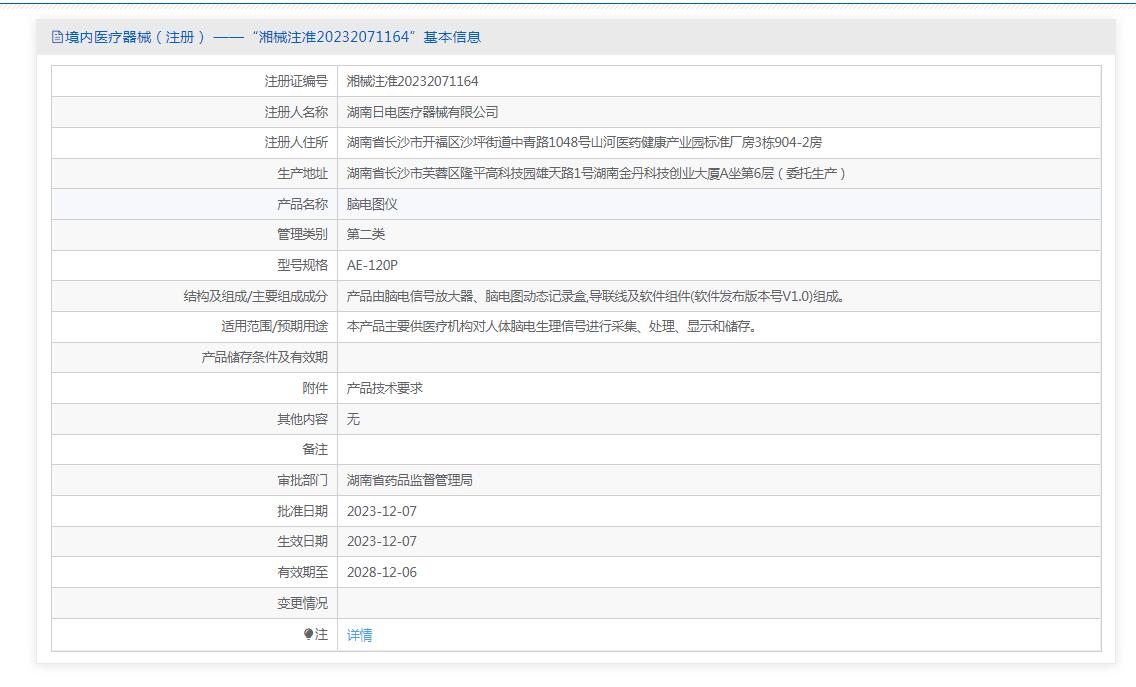Click the 注册人住所 label
This screenshot has width=1136, height=687.
click(296, 143)
